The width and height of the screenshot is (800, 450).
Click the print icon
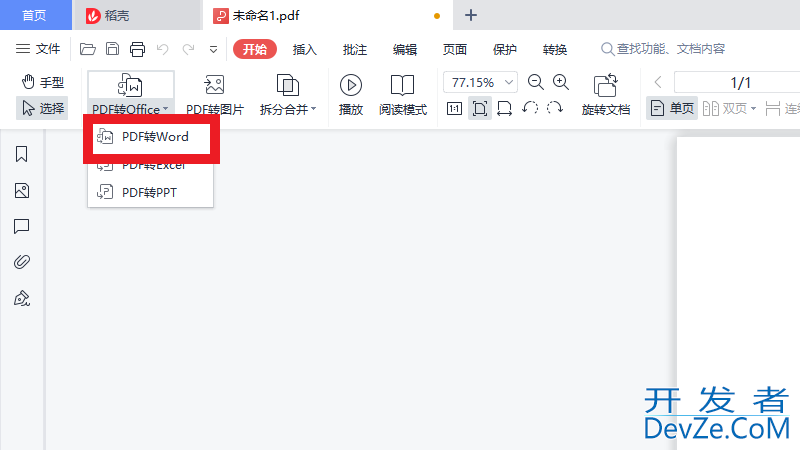pyautogui.click(x=137, y=49)
